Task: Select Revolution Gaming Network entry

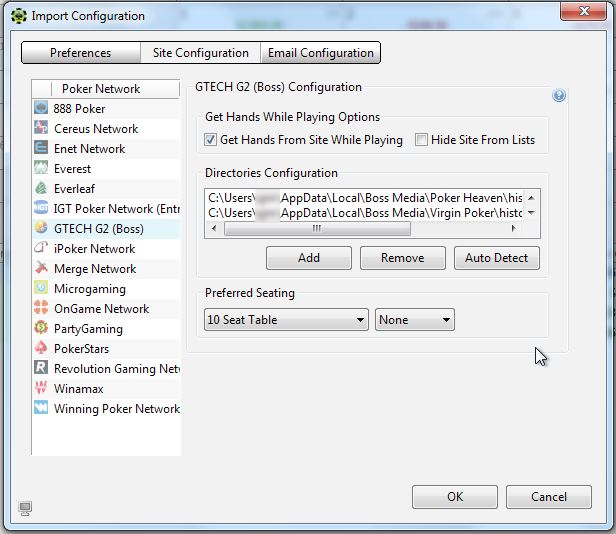Action: click(x=106, y=369)
